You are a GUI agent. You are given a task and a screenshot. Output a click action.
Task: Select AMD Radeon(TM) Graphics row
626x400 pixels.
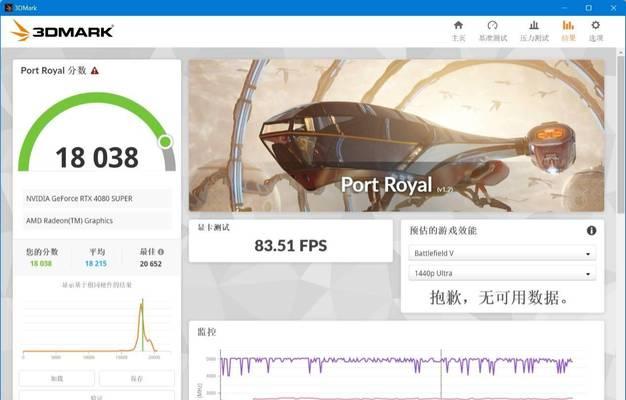97,220
